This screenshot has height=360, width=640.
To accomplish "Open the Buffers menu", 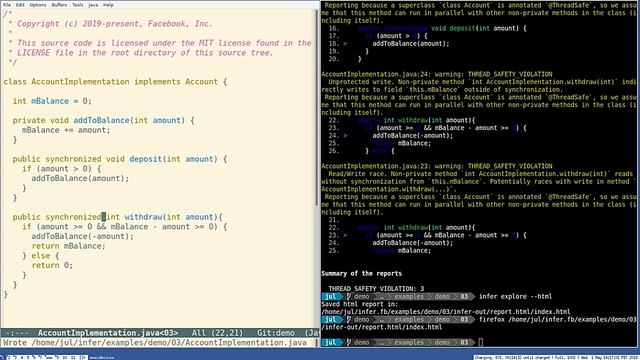I will pos(59,5).
